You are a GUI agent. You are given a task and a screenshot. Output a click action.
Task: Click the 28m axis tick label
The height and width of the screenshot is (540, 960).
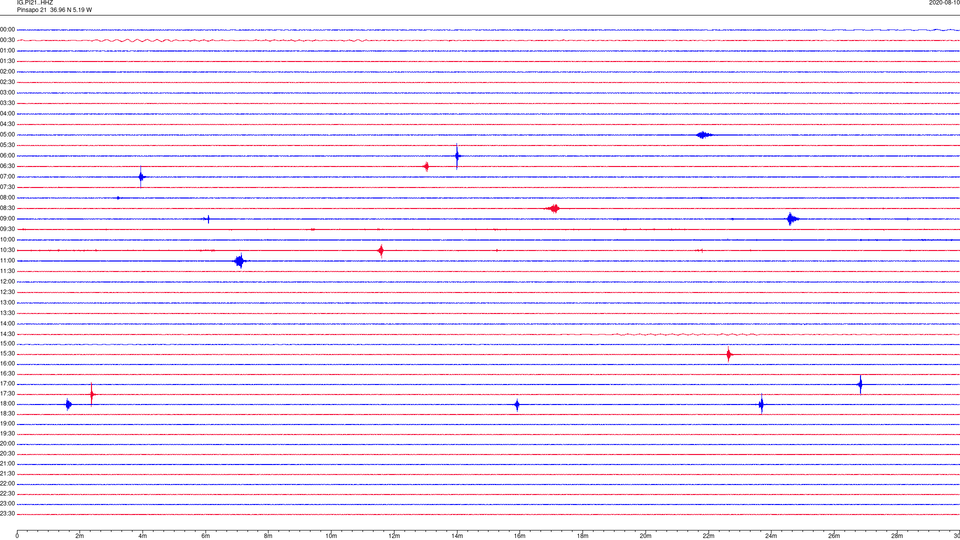click(897, 536)
